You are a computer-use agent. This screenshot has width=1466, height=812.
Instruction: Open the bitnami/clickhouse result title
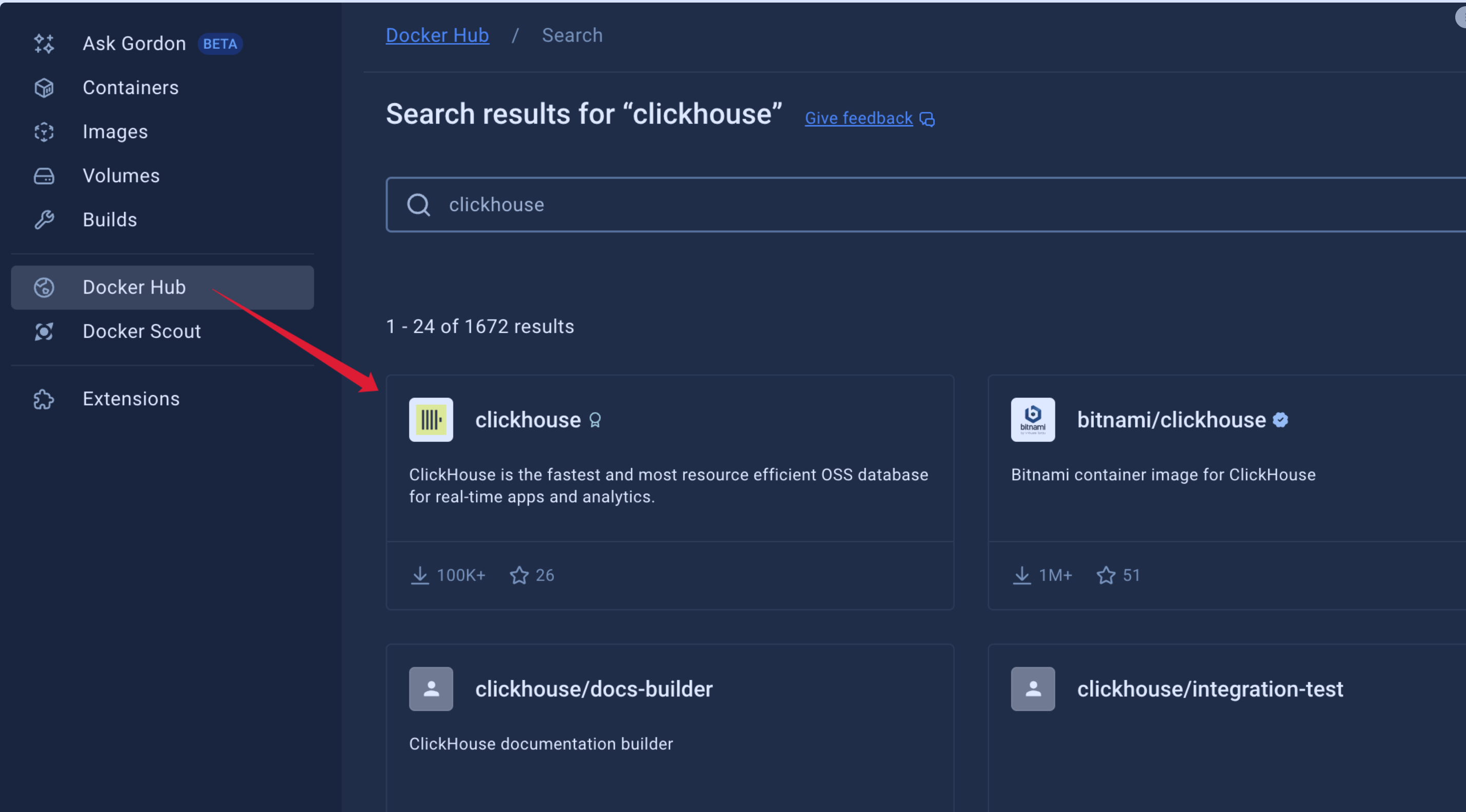point(1171,420)
